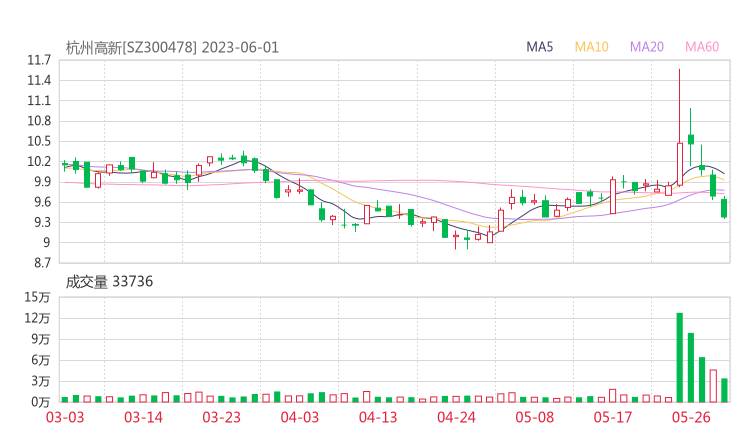This screenshot has width=740, height=440.
Task: Click the 04-03 date axis label
Action: 300,417
